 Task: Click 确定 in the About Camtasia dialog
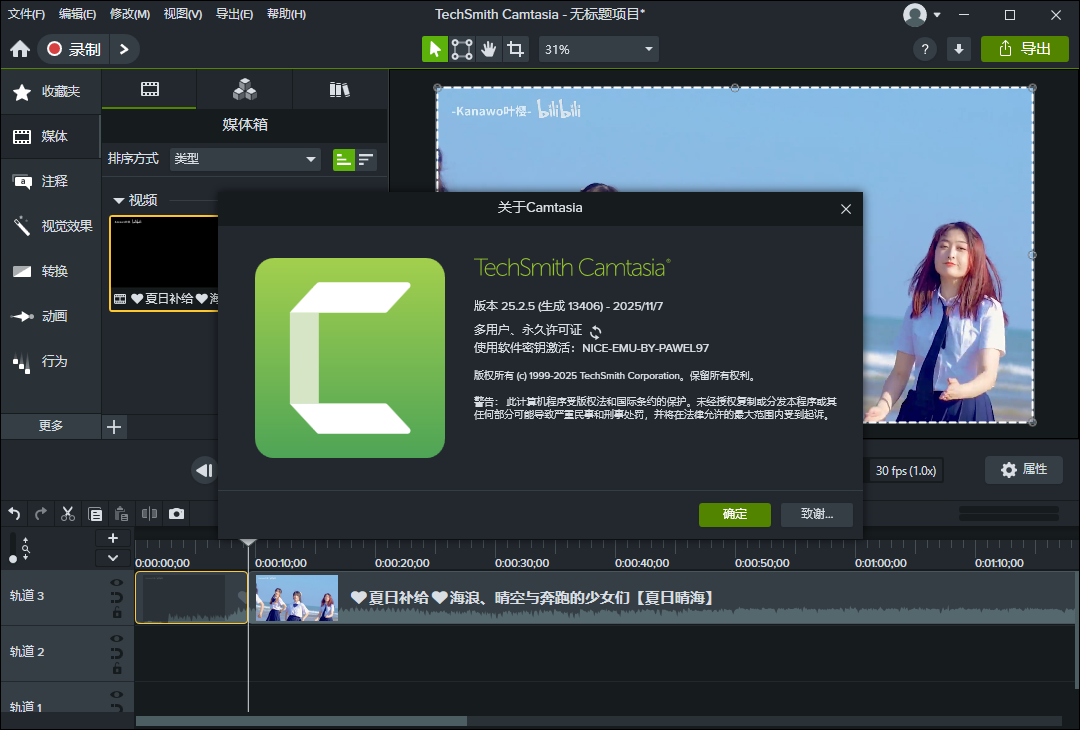(734, 514)
